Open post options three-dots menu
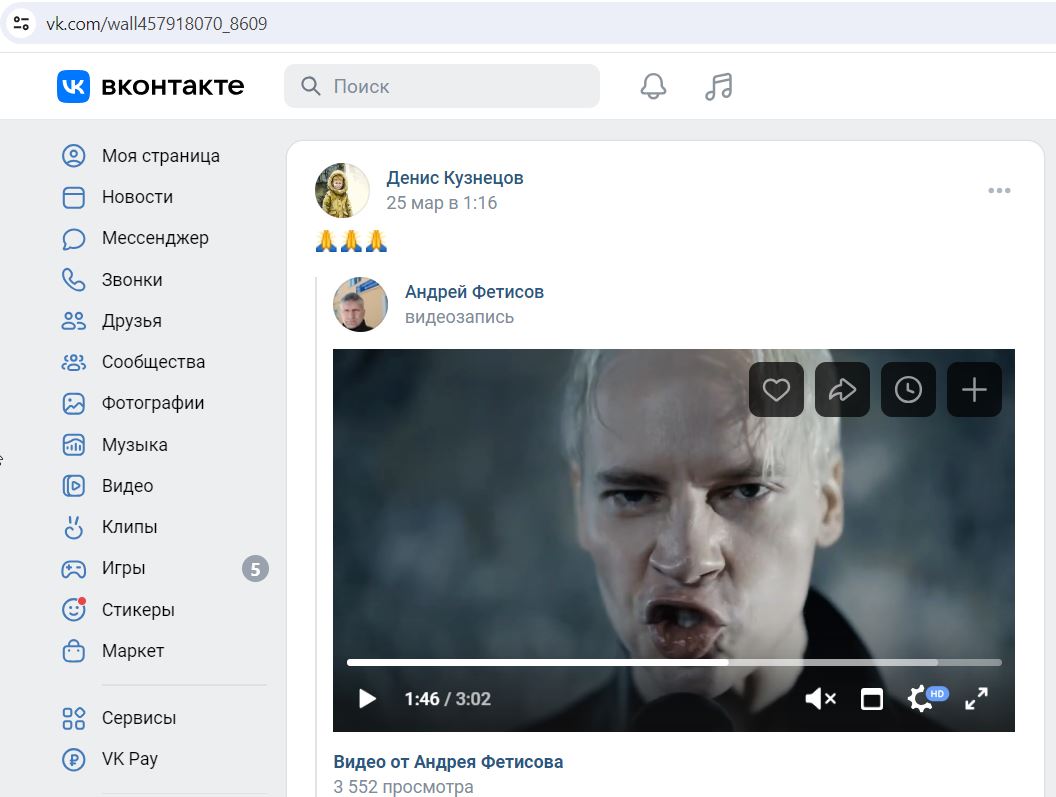This screenshot has height=797, width=1056. (x=999, y=191)
